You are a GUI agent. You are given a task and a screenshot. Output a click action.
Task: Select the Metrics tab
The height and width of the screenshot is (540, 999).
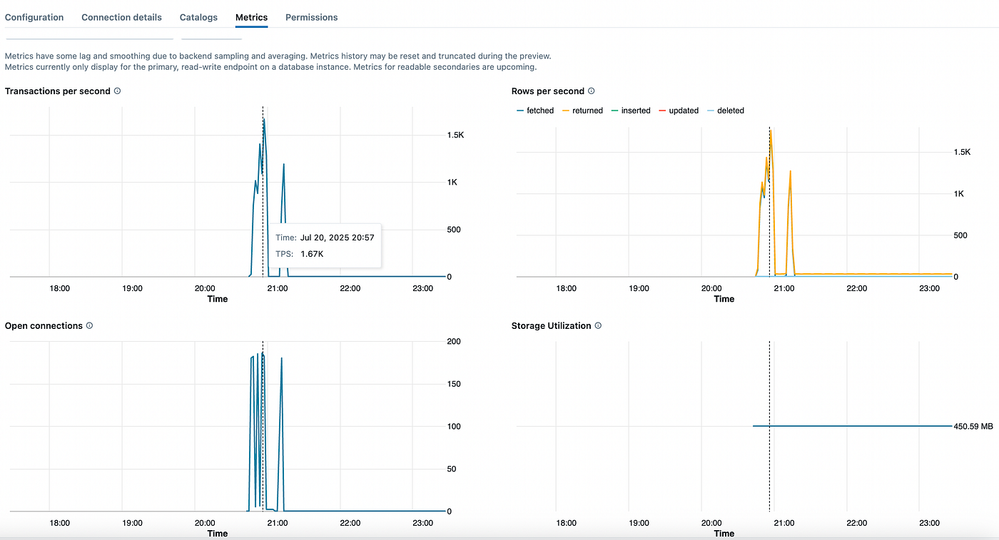(251, 18)
